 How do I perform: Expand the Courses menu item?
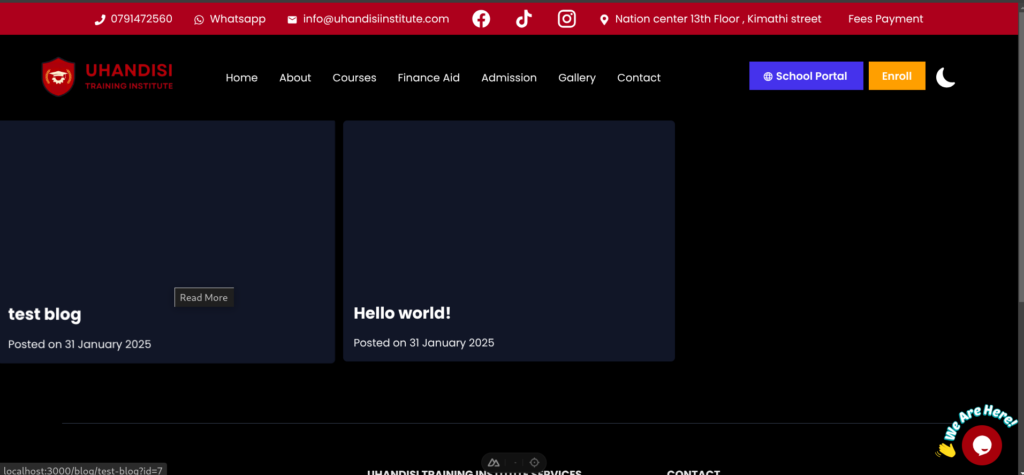point(354,78)
